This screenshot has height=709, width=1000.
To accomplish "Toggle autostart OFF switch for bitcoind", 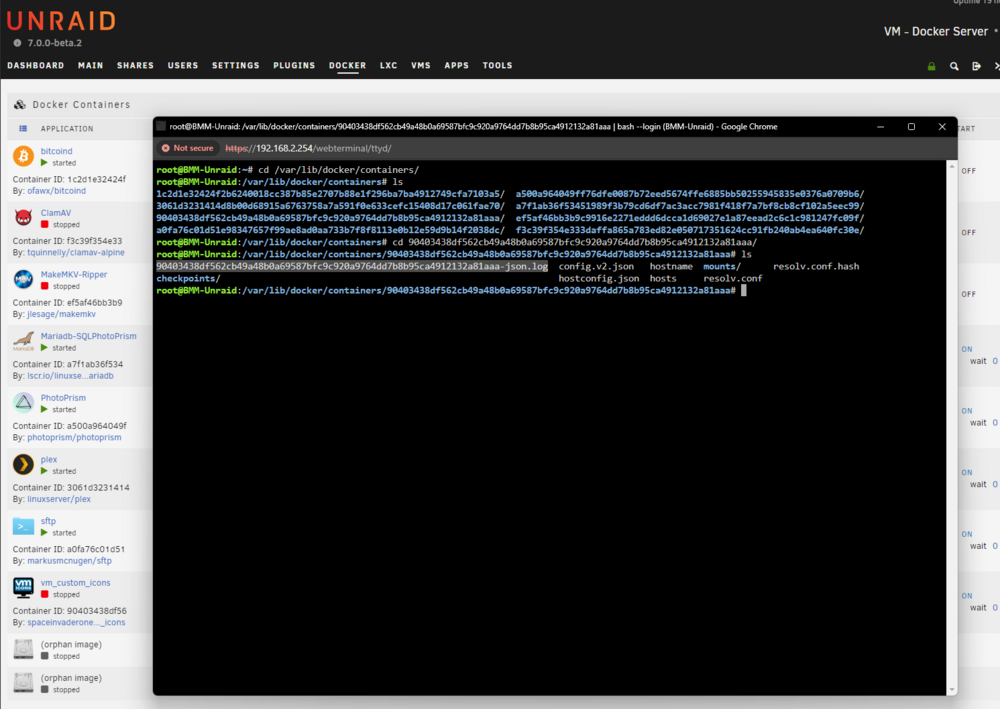I will pos(969,171).
